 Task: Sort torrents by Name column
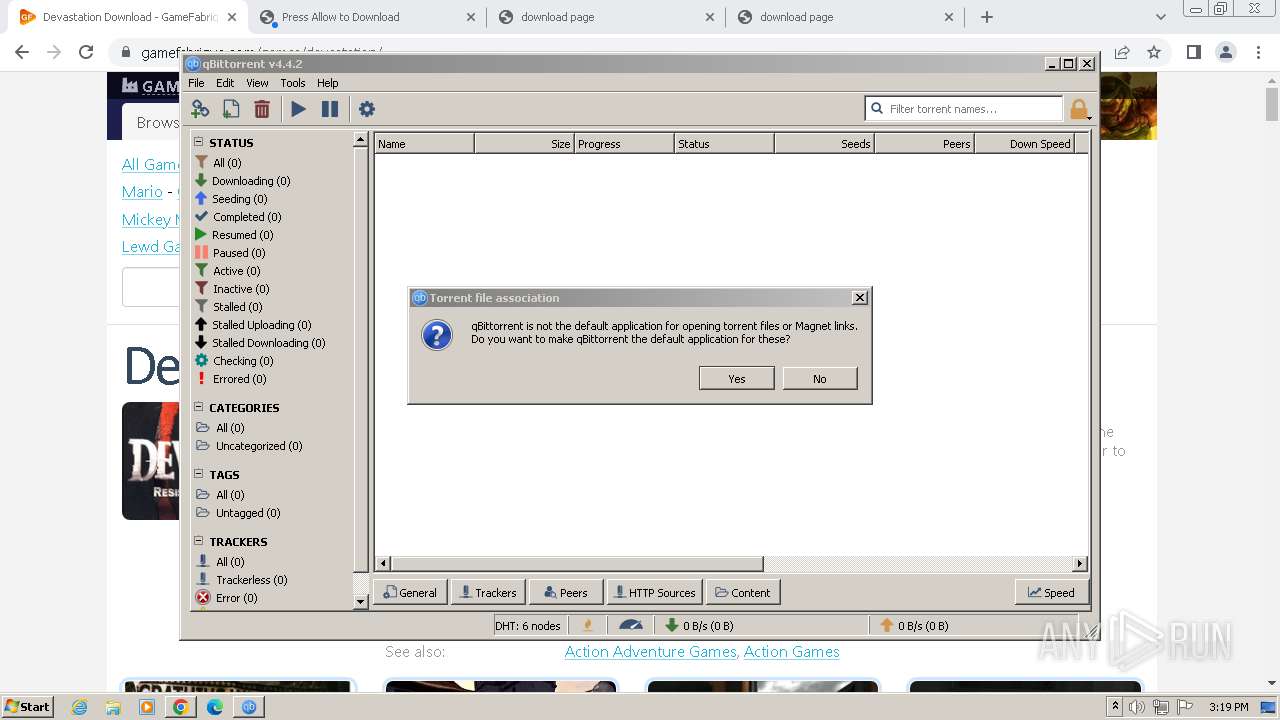(424, 144)
